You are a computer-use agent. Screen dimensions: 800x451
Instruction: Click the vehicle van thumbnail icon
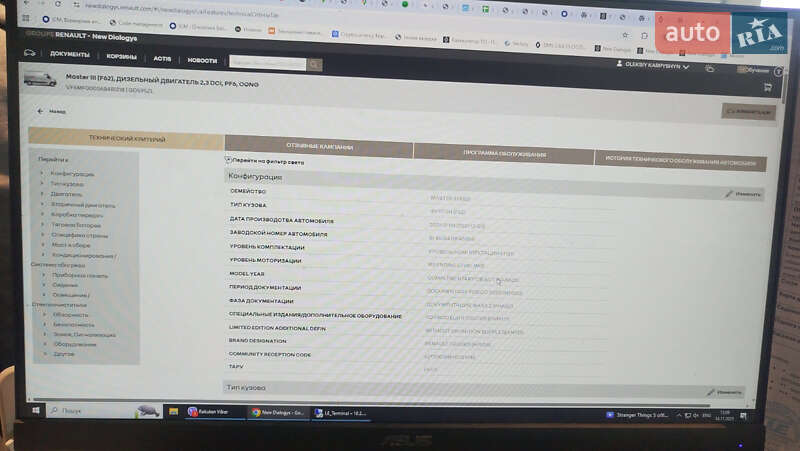click(40, 80)
